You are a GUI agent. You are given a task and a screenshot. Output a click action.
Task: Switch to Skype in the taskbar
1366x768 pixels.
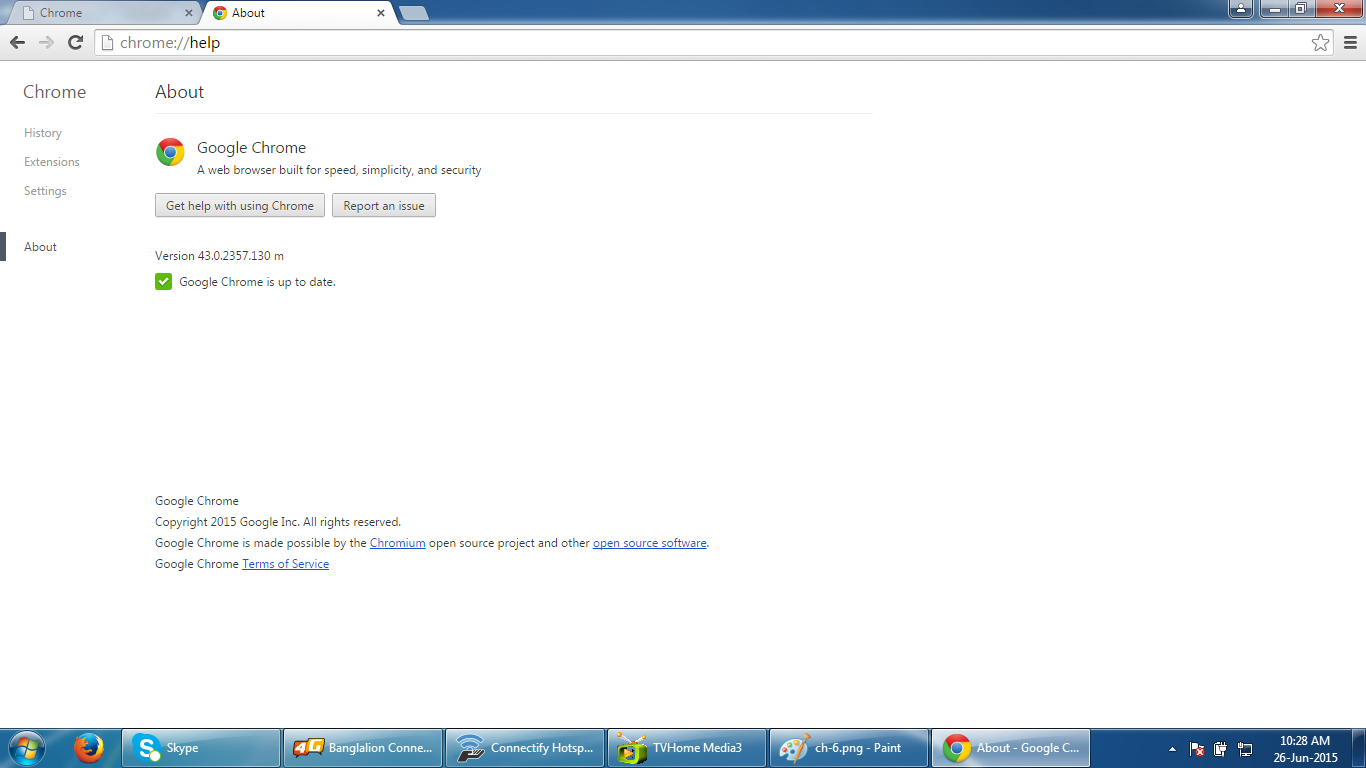[201, 748]
